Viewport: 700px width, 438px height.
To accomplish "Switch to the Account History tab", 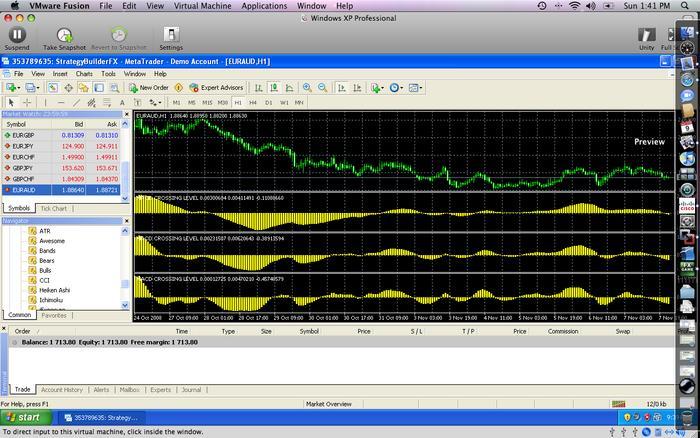I will pyautogui.click(x=62, y=390).
